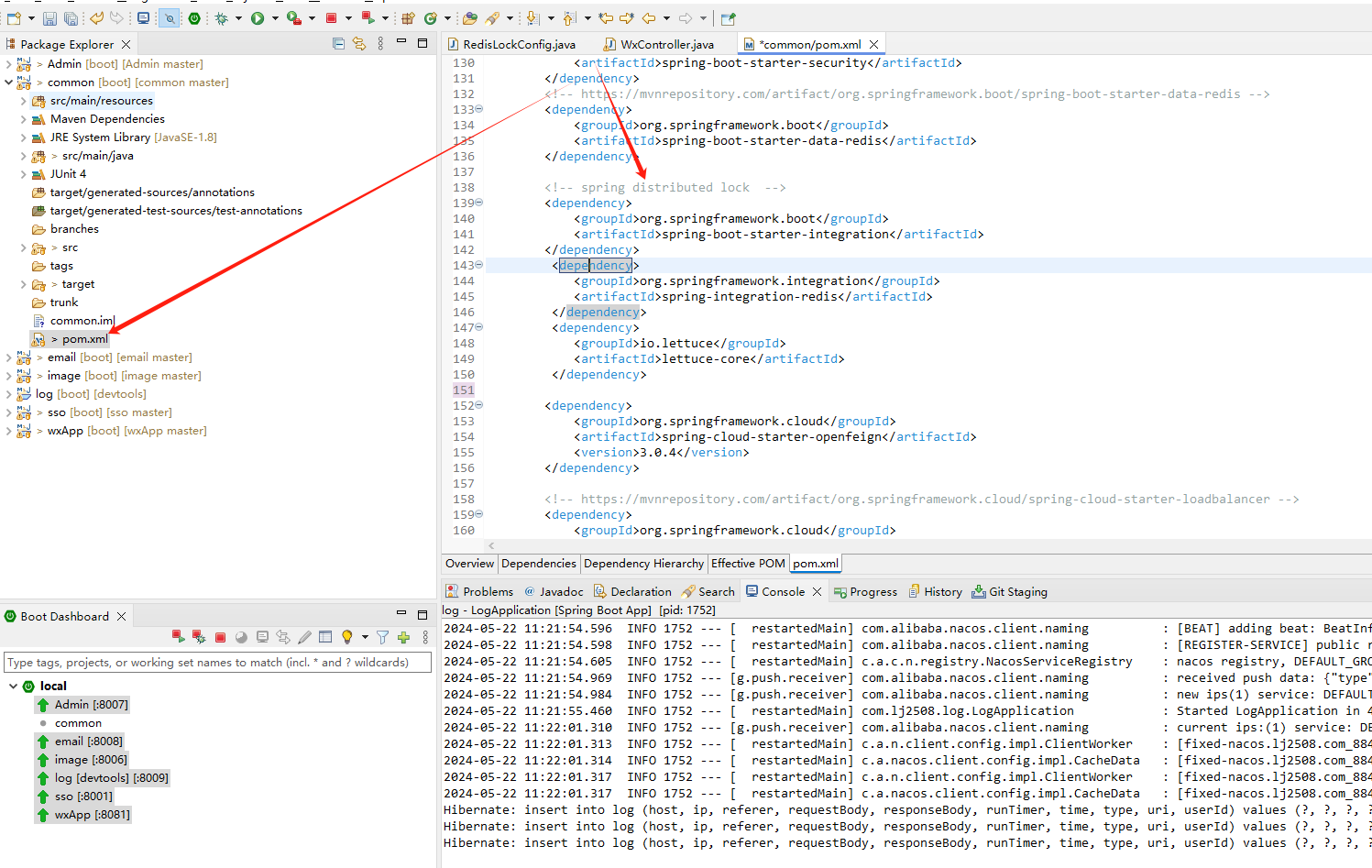1372x868 pixels.
Task: Click Boot Dashboard properties table icon
Action: click(x=325, y=636)
